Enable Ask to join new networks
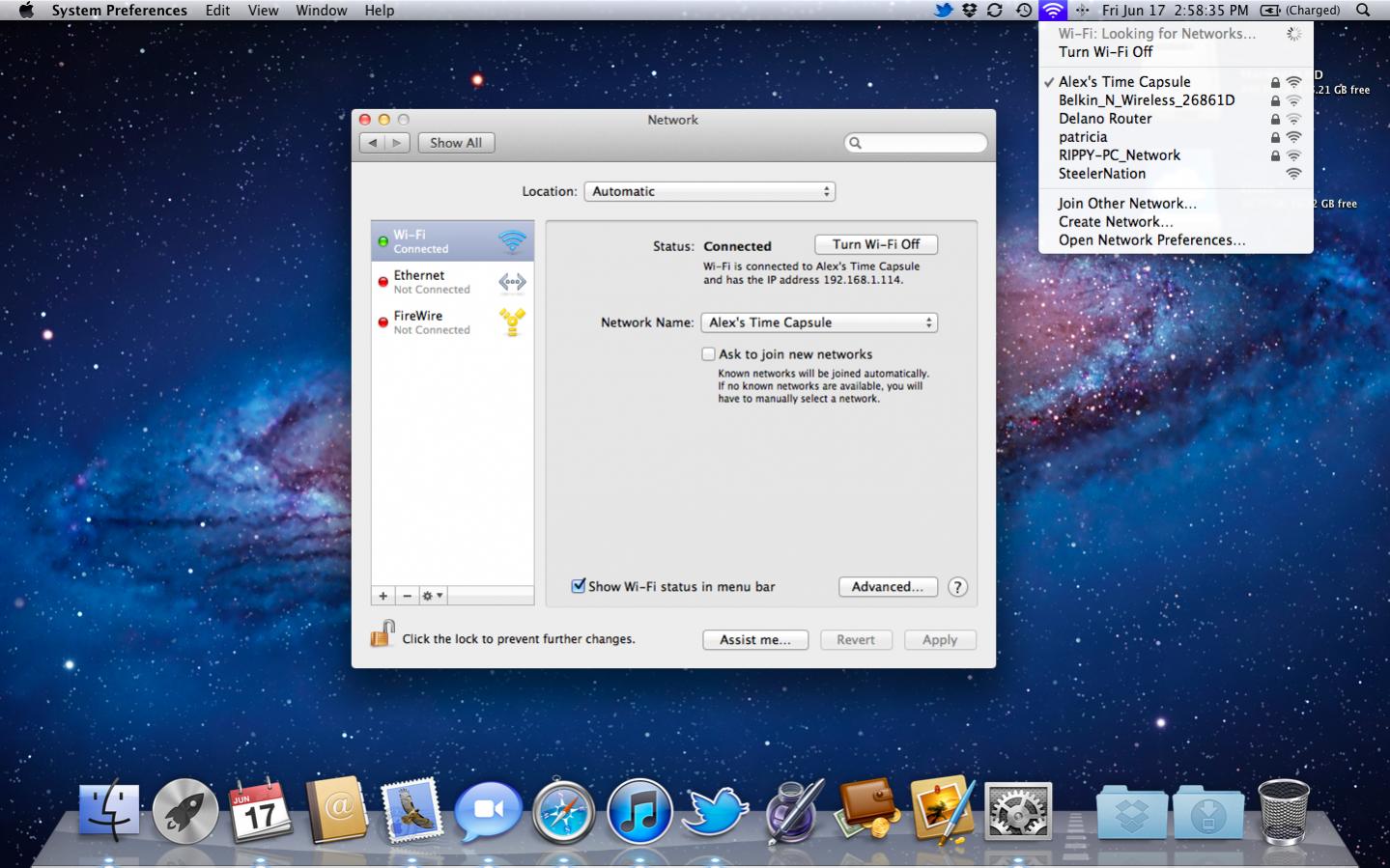The width and height of the screenshot is (1390, 868). click(709, 354)
